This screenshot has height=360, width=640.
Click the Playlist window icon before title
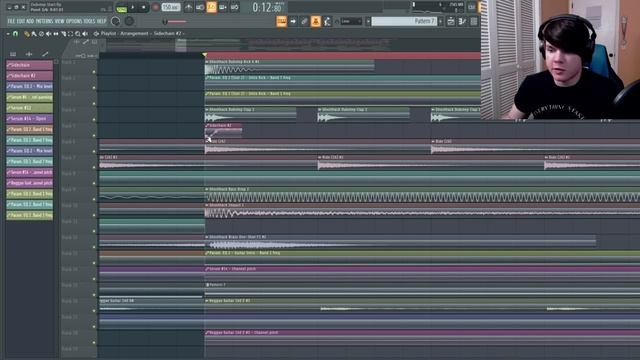tap(96, 33)
